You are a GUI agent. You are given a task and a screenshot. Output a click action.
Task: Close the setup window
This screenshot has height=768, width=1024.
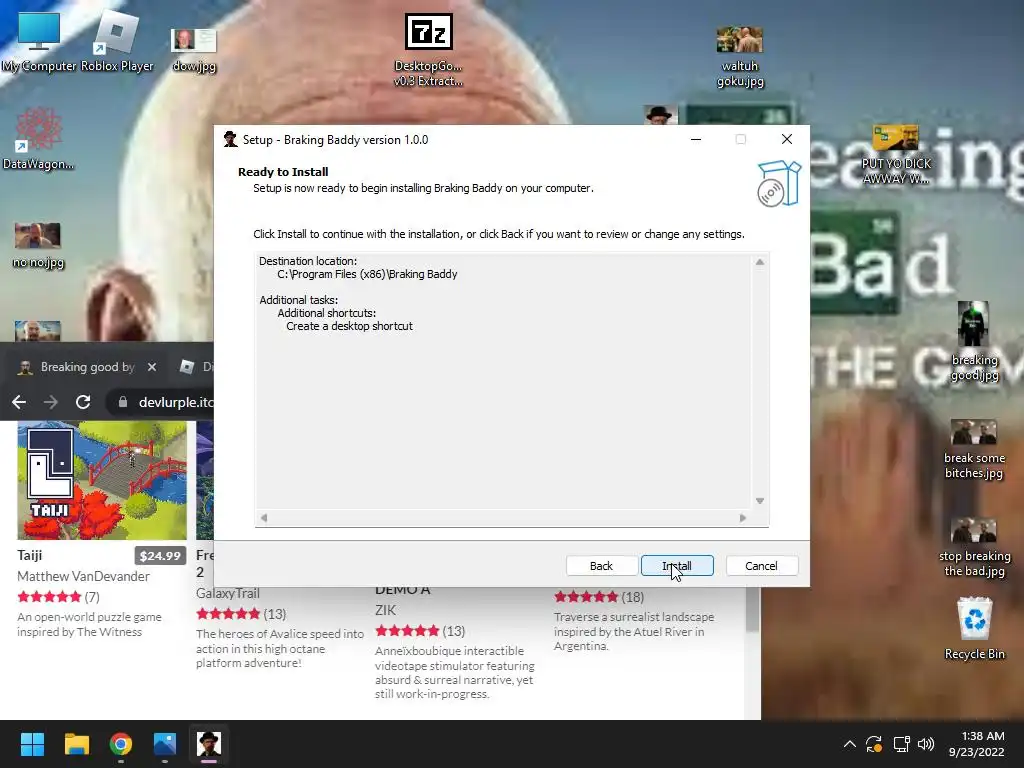pos(787,139)
